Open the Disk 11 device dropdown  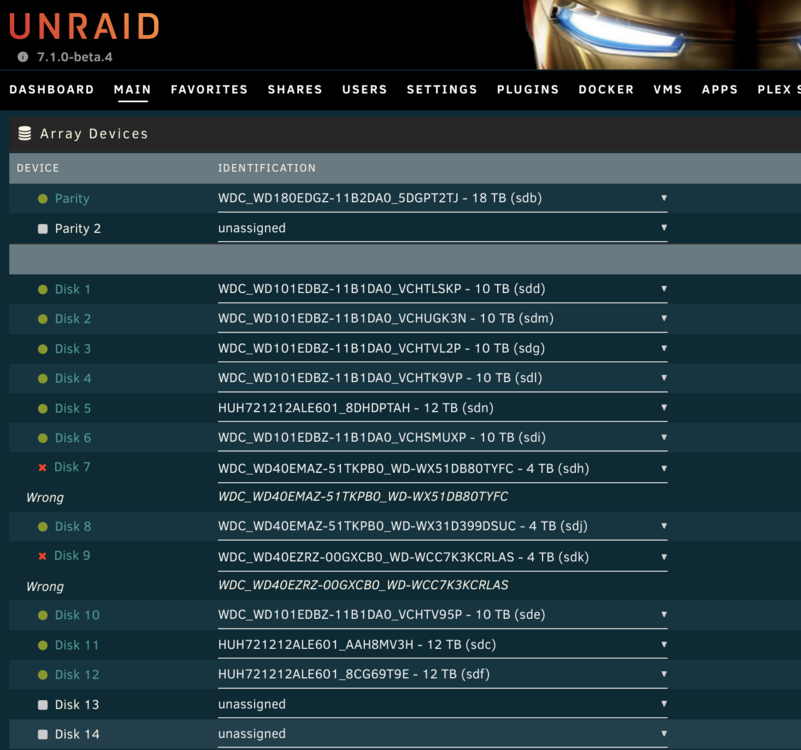[x=442, y=645]
